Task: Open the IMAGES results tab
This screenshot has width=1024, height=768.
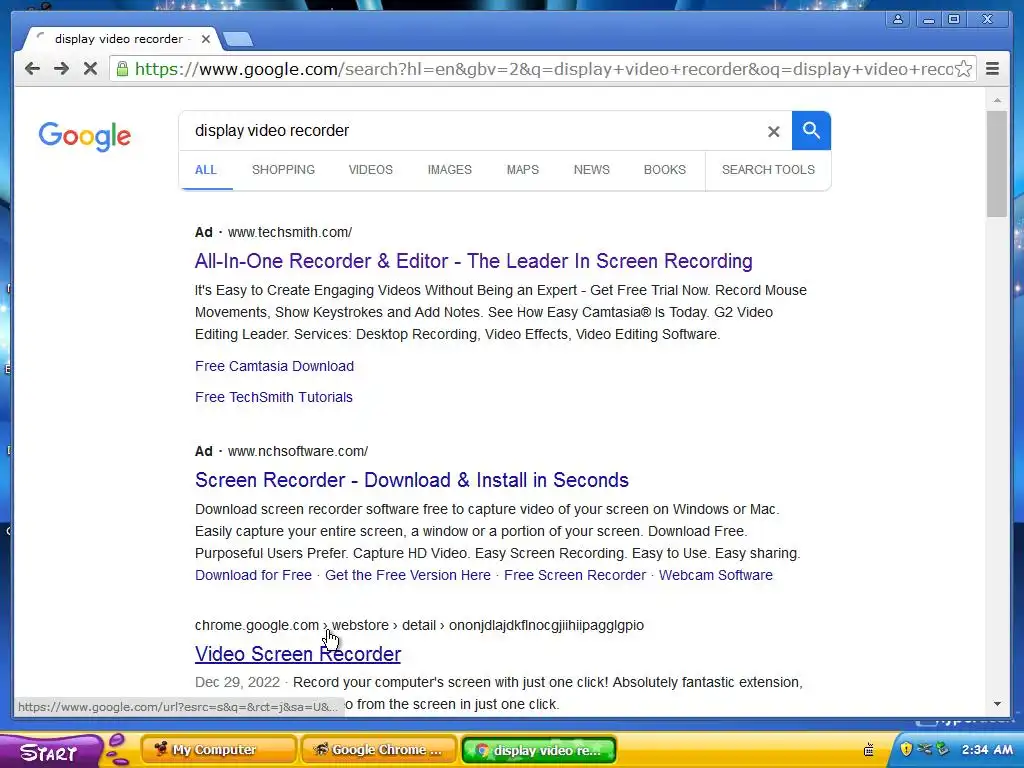Action: click(449, 170)
